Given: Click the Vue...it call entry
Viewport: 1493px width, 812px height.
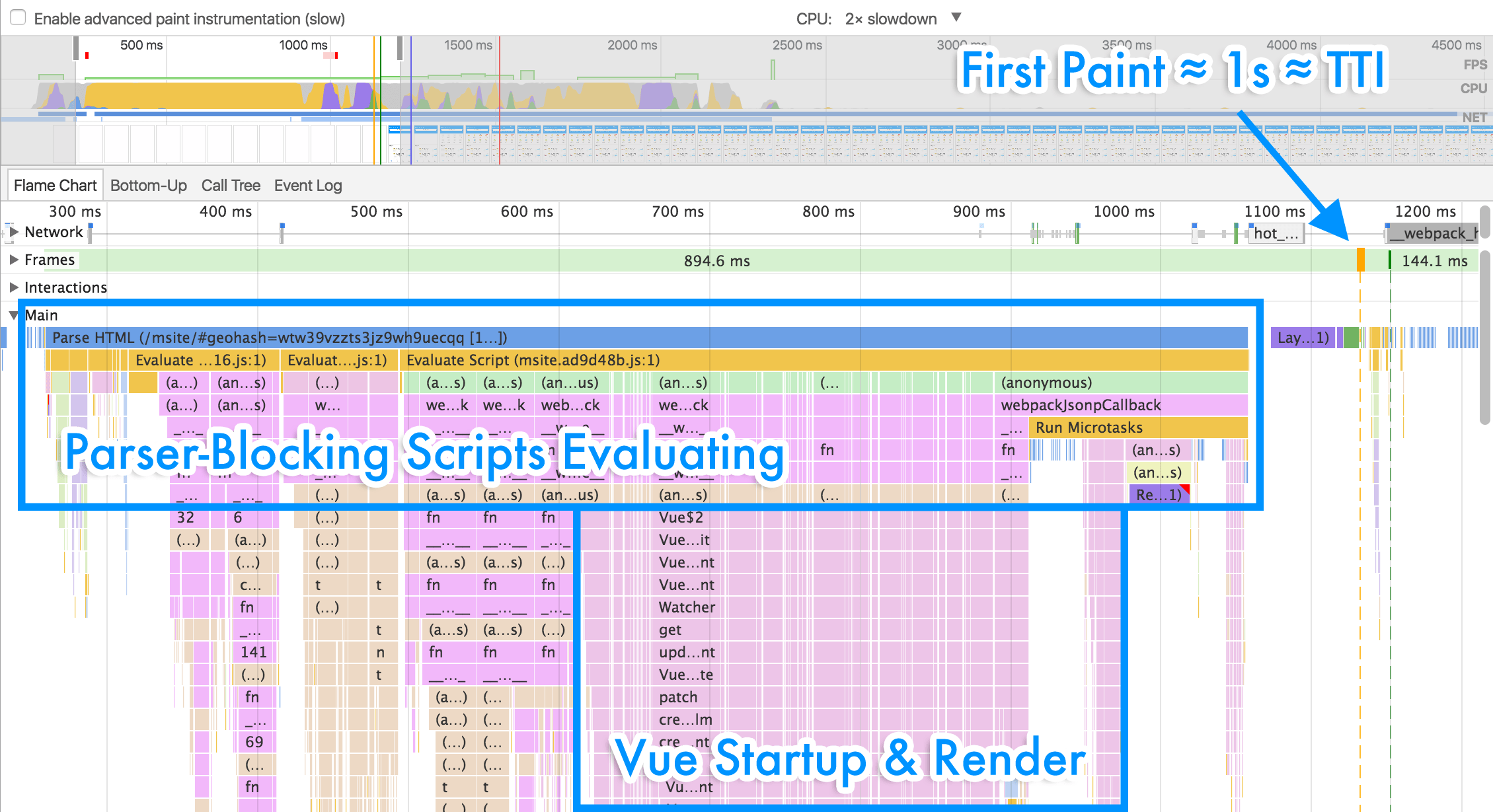Looking at the screenshot, I should (x=684, y=540).
